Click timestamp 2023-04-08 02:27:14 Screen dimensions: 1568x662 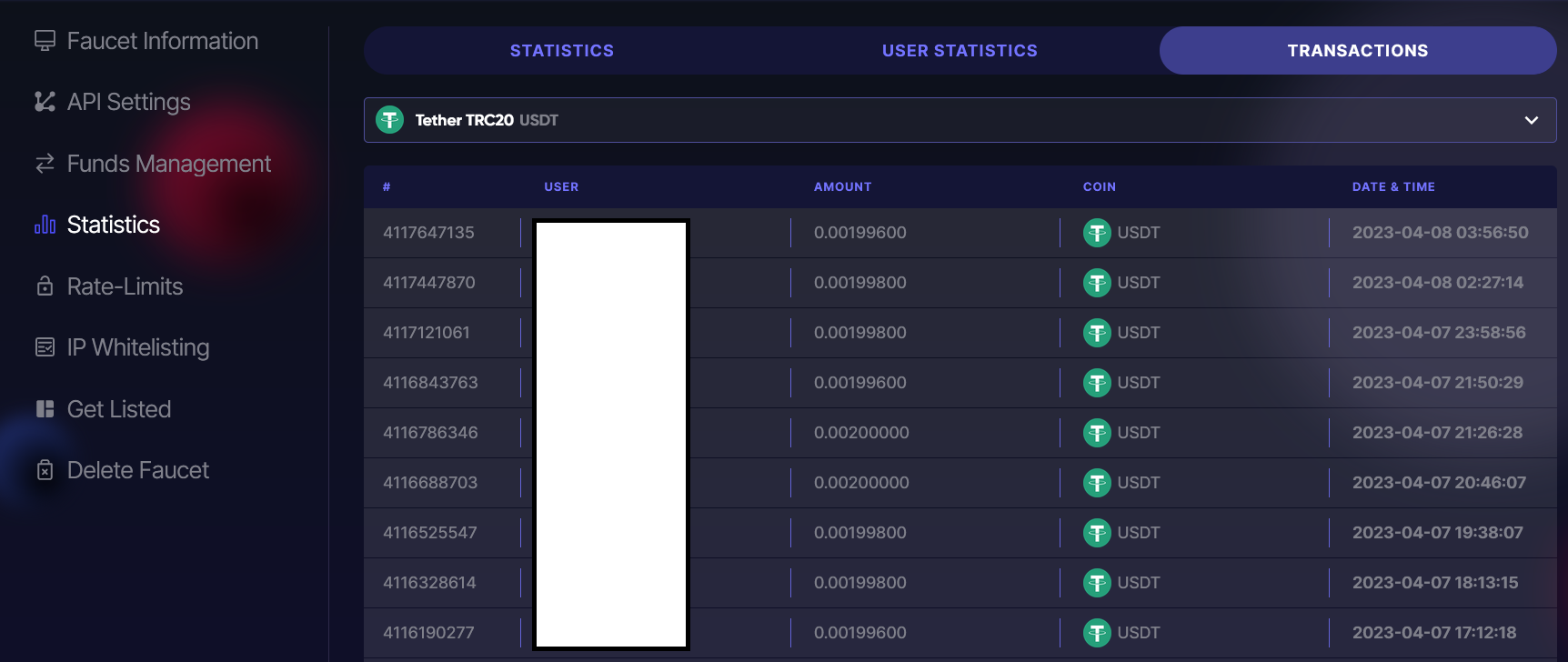(1438, 283)
